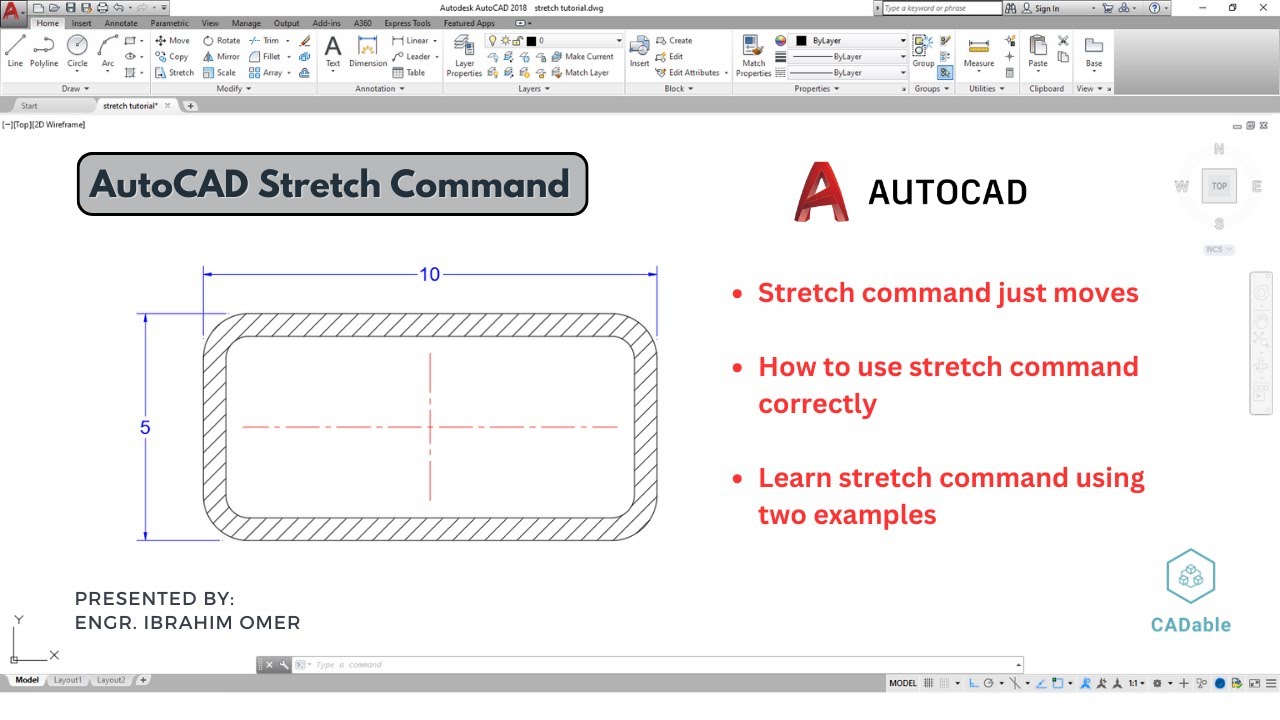
Task: Activate the Measure tool
Action: click(979, 50)
